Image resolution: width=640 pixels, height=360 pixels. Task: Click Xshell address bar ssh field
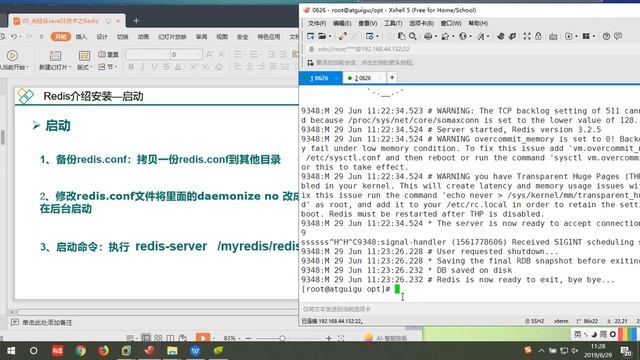473,49
